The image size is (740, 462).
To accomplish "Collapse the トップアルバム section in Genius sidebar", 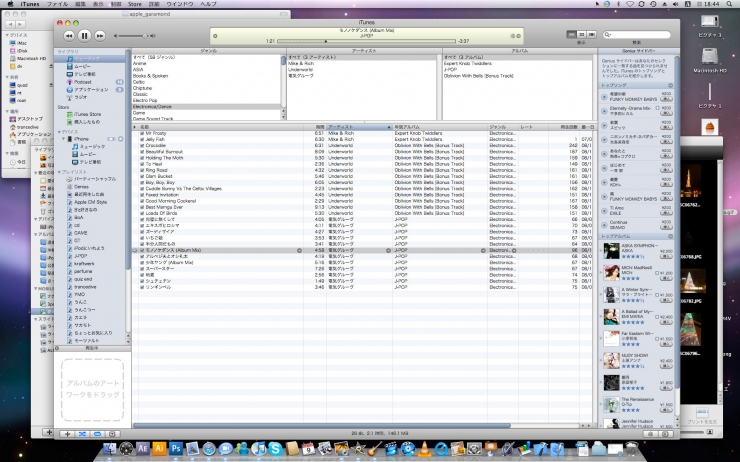I will point(670,236).
